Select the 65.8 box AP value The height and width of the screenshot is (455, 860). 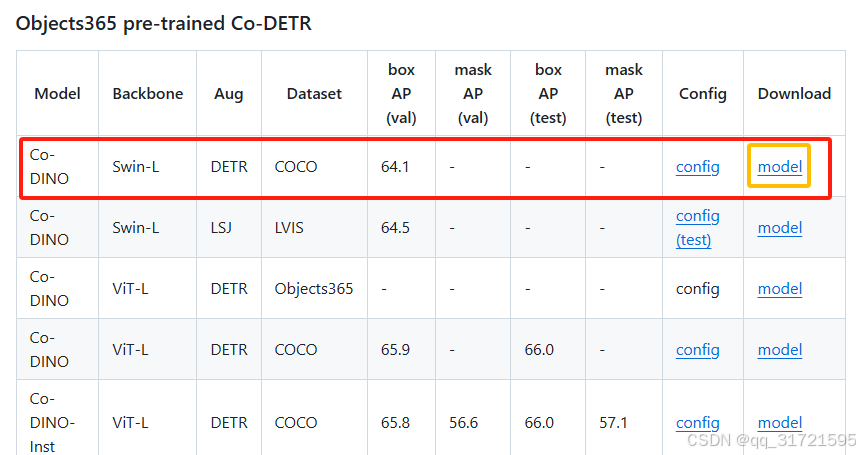pos(395,423)
